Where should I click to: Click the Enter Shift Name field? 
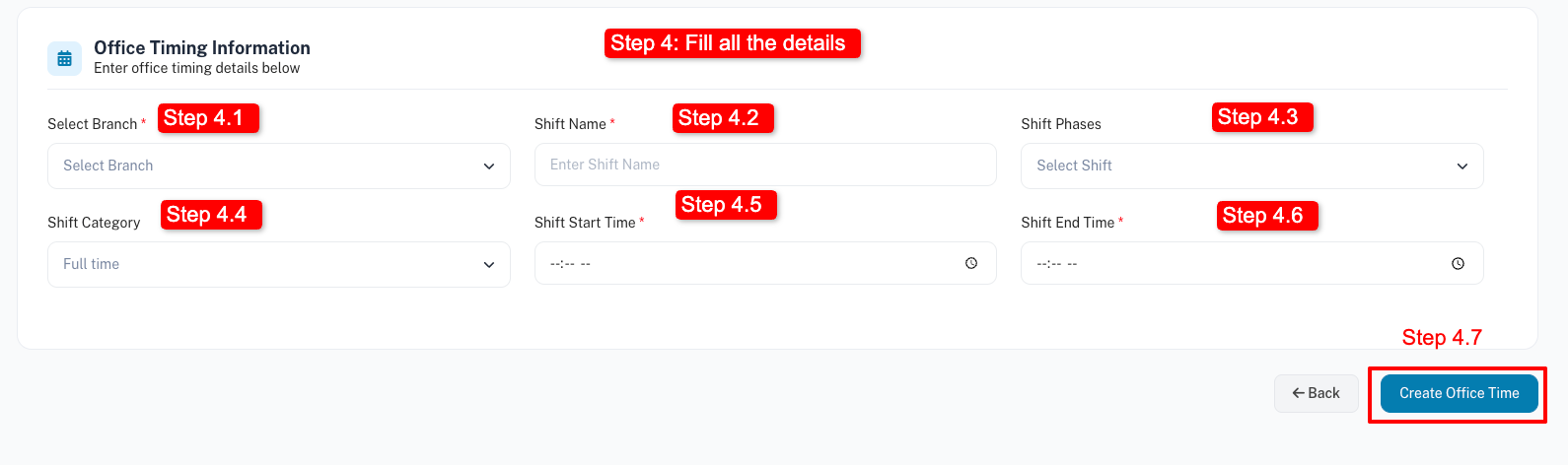(x=764, y=165)
